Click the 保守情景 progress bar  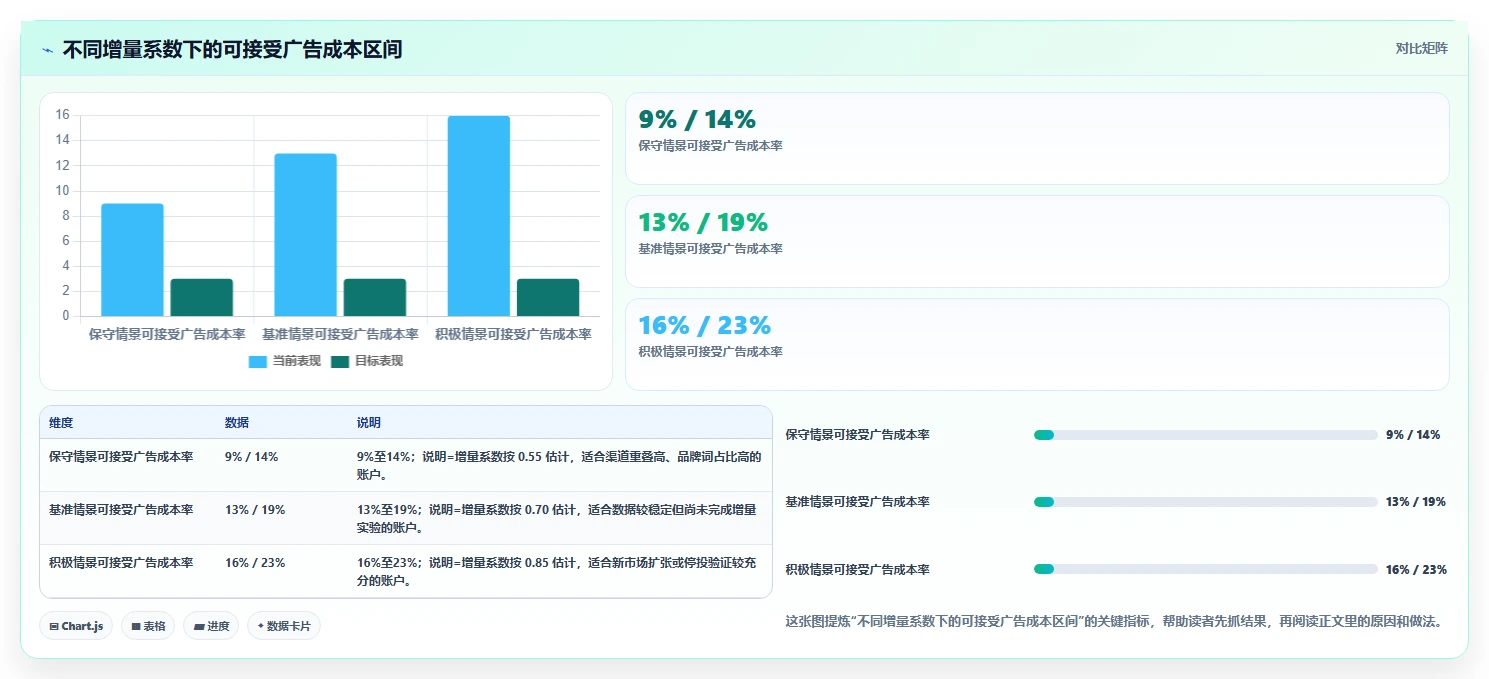coord(1206,435)
